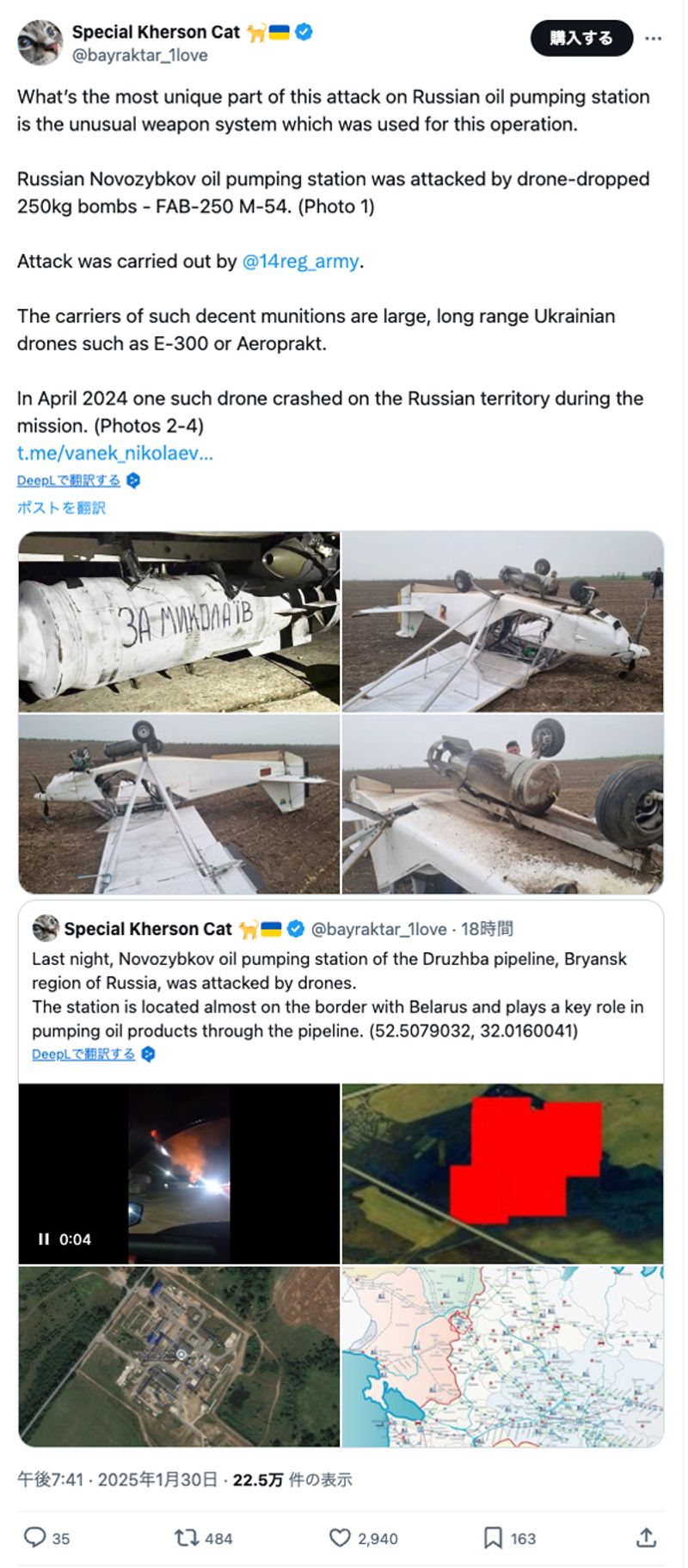This screenshot has height=1568, width=688.
Task: Translate the main post with DeepL
Action: [70, 480]
